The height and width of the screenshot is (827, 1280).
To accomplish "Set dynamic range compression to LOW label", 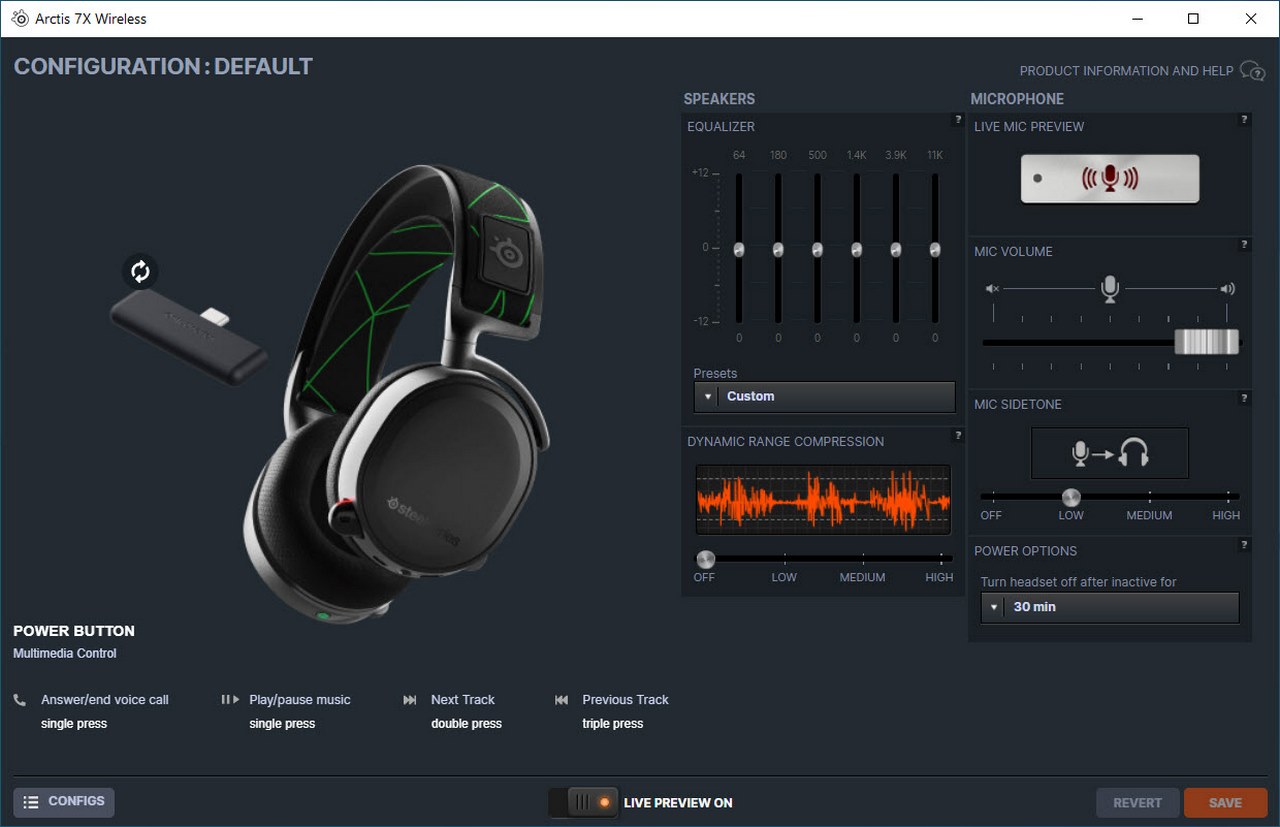I will pos(784,578).
